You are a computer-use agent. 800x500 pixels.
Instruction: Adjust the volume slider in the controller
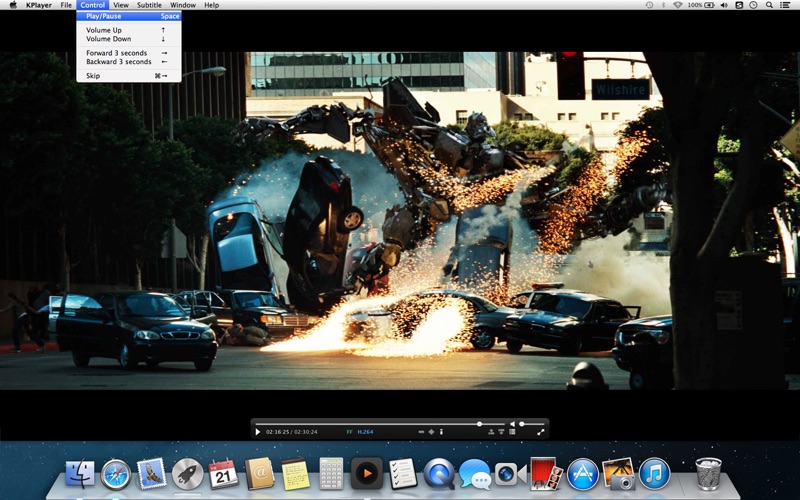532,423
